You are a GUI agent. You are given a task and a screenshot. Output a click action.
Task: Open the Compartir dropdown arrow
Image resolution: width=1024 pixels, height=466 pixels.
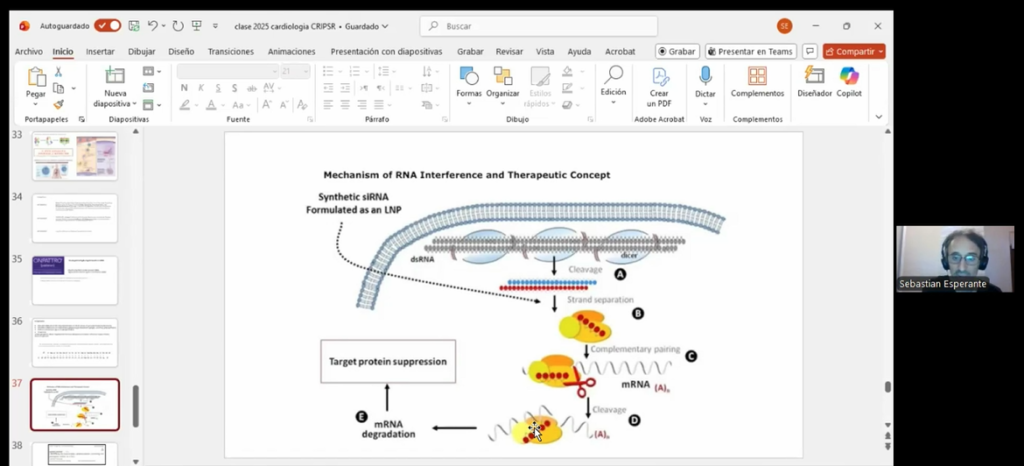click(x=880, y=51)
